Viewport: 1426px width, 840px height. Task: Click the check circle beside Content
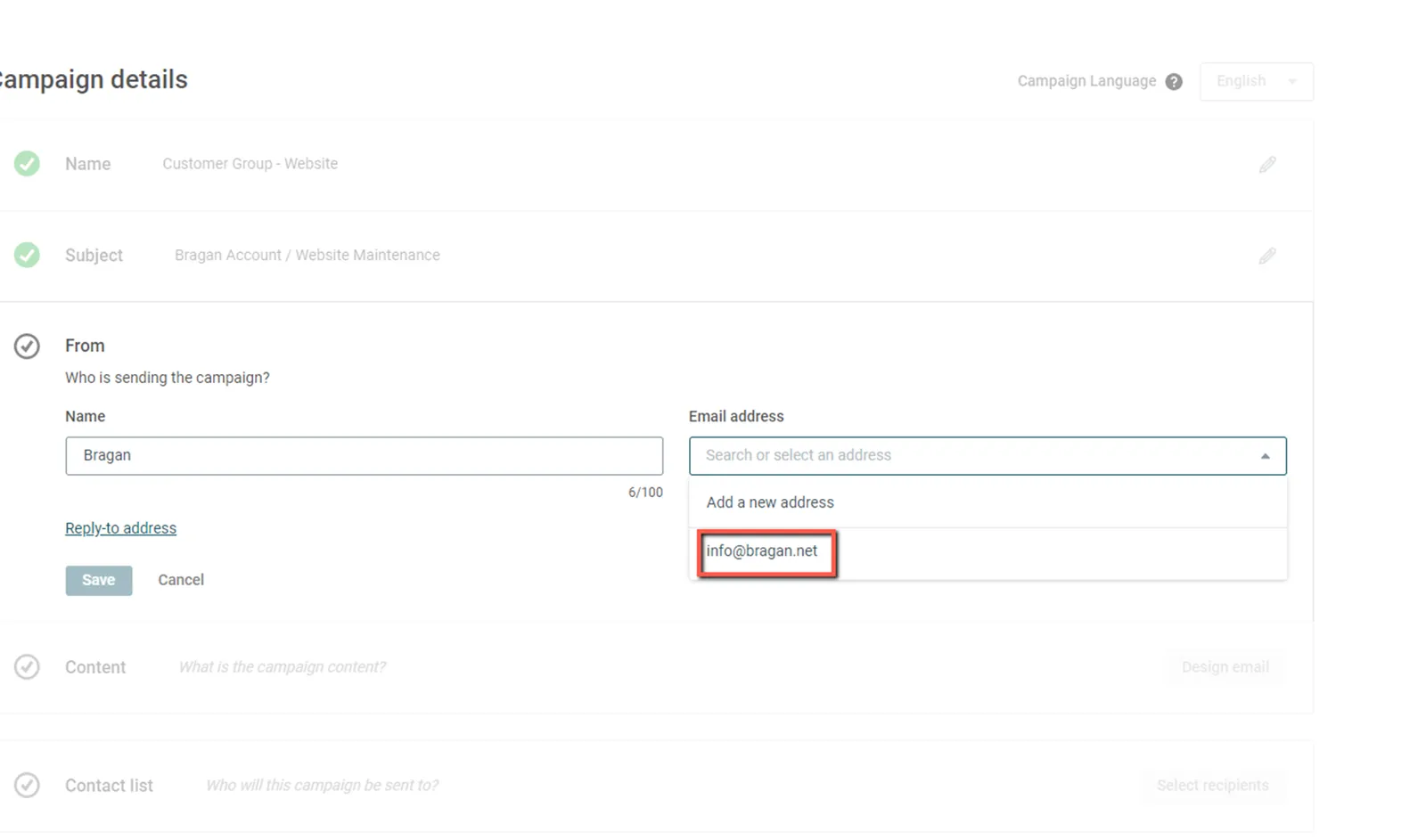[27, 666]
